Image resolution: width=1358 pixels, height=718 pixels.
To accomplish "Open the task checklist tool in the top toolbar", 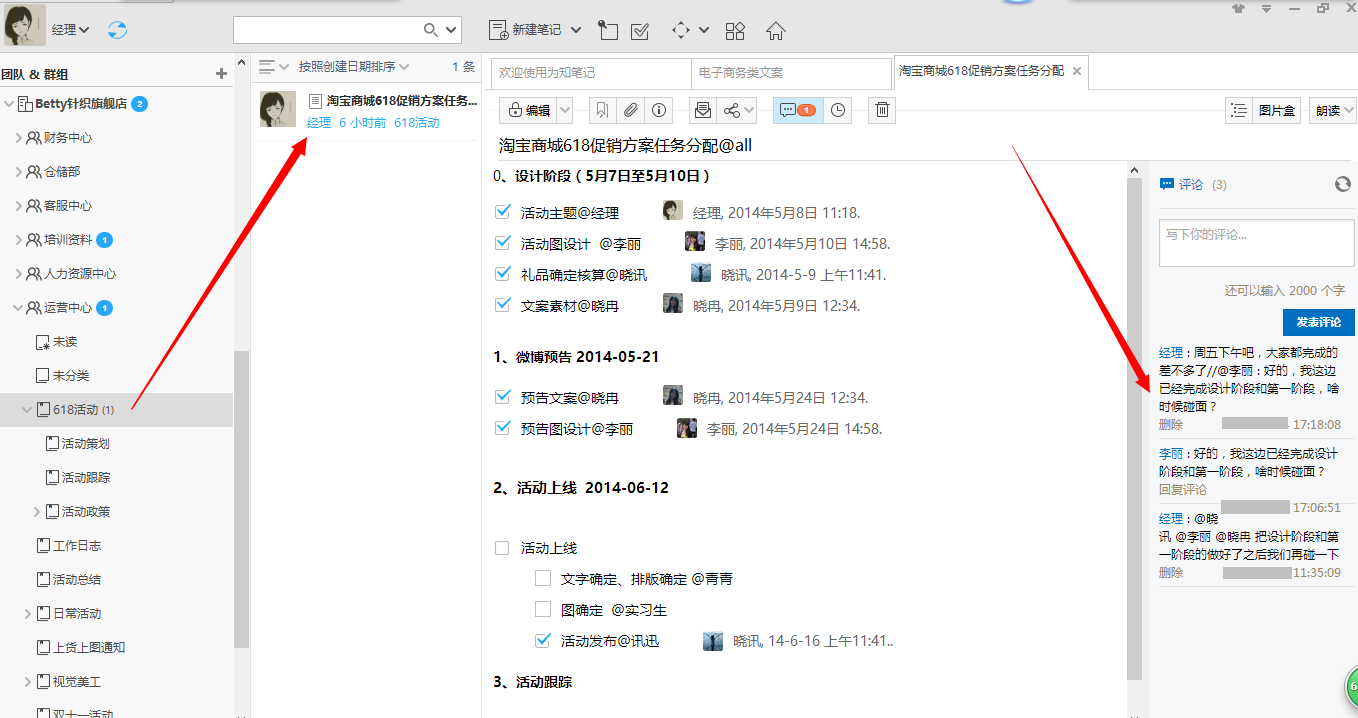I will tap(641, 30).
